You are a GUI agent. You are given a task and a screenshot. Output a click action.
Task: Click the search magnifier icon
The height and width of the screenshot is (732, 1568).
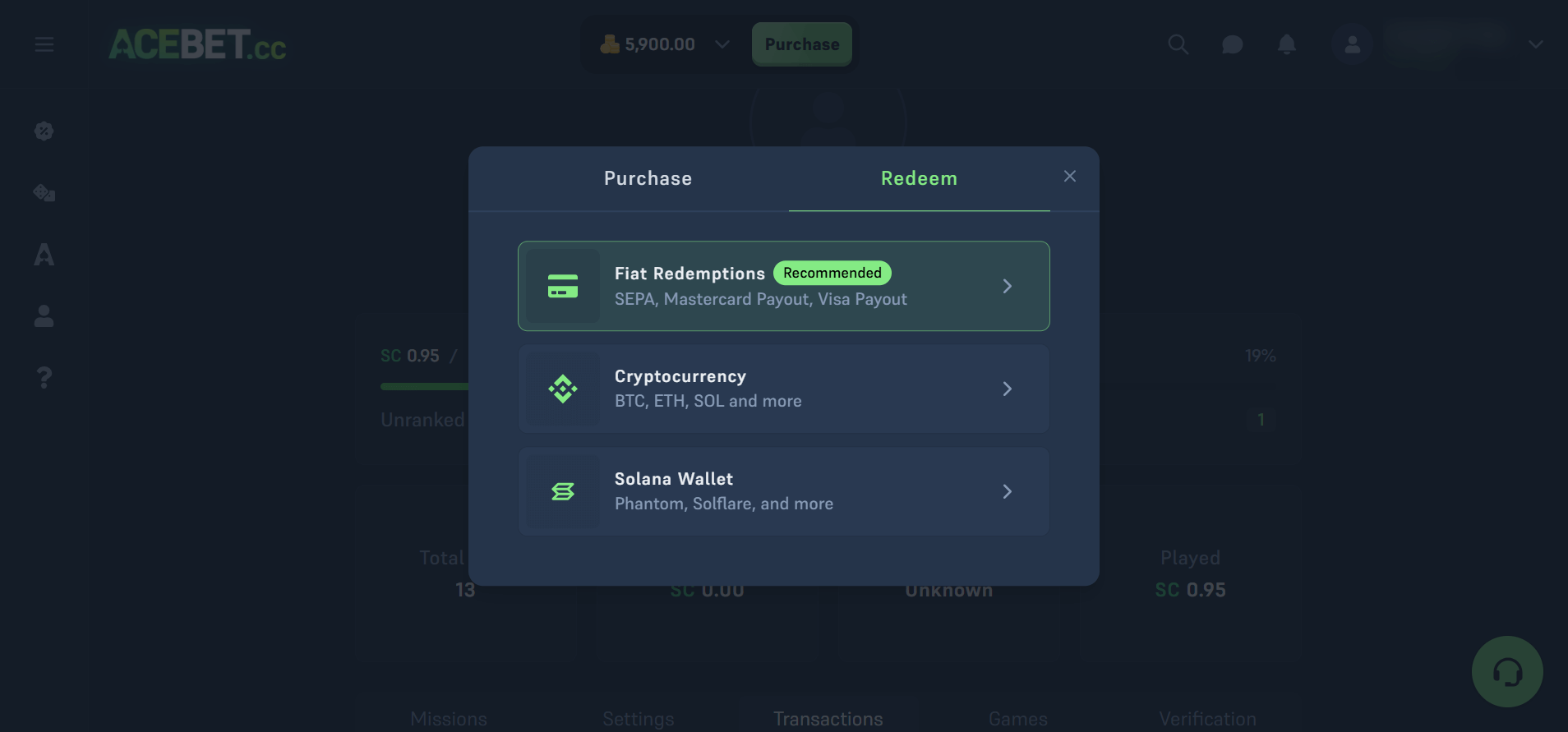[1178, 44]
